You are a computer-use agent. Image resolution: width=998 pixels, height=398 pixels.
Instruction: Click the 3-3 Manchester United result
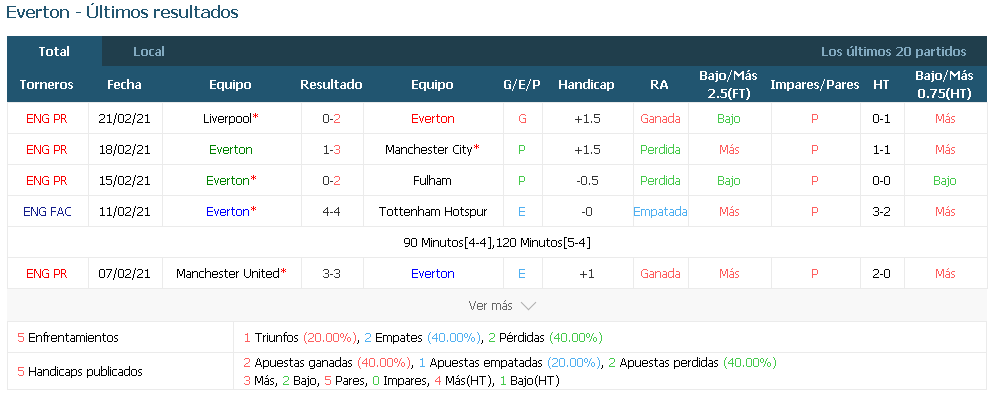(331, 274)
